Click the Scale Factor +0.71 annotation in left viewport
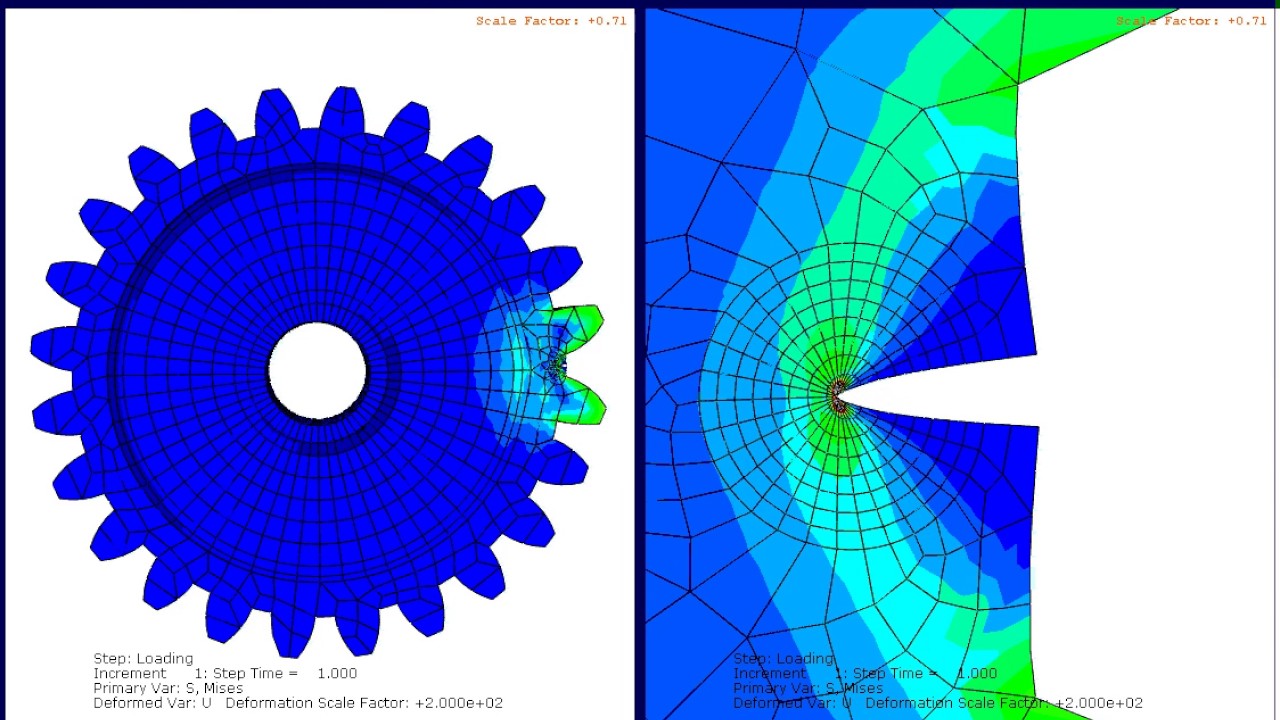1280x720 pixels. pyautogui.click(x=552, y=20)
